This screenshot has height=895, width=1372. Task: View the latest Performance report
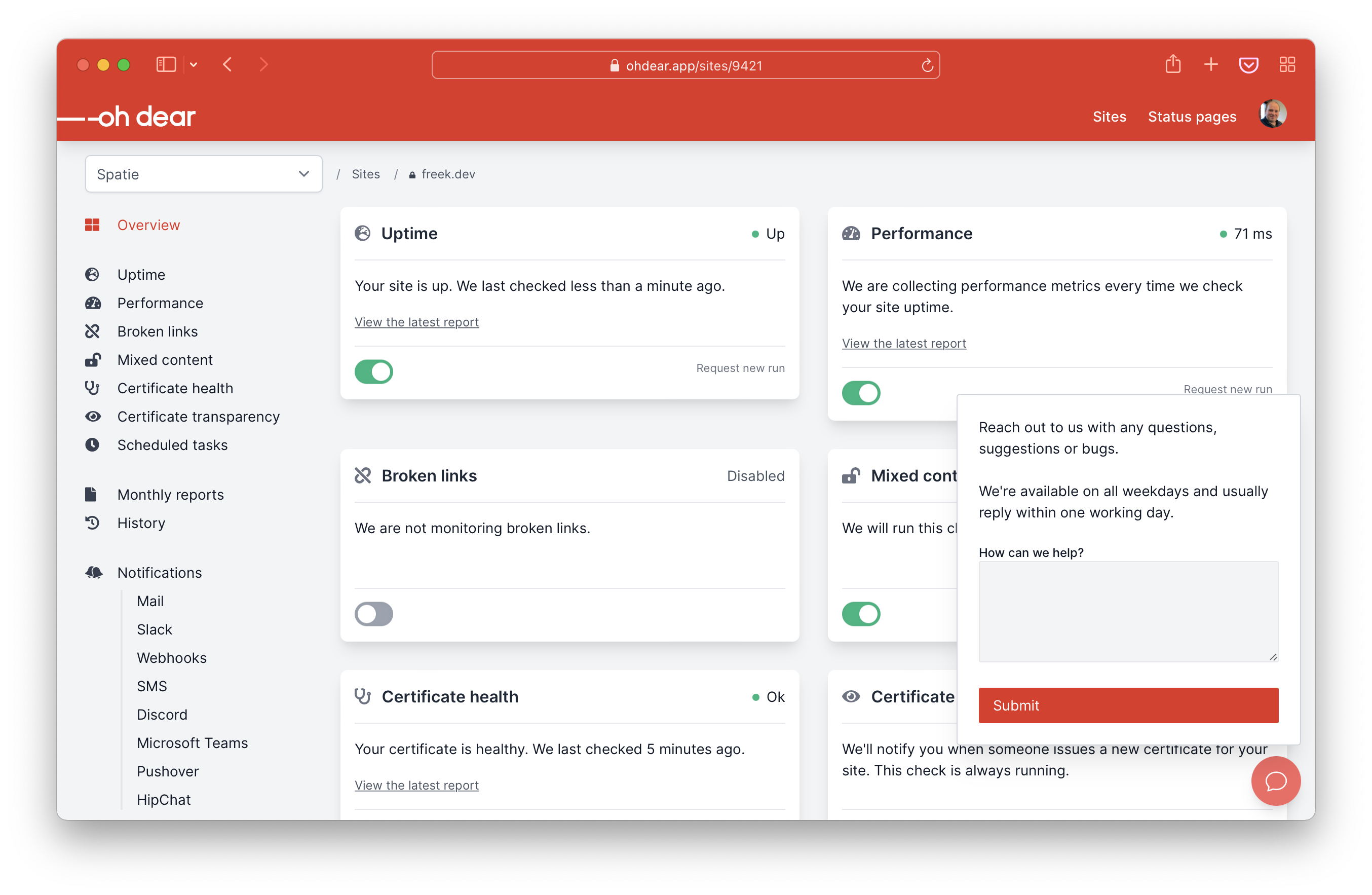[x=903, y=343]
